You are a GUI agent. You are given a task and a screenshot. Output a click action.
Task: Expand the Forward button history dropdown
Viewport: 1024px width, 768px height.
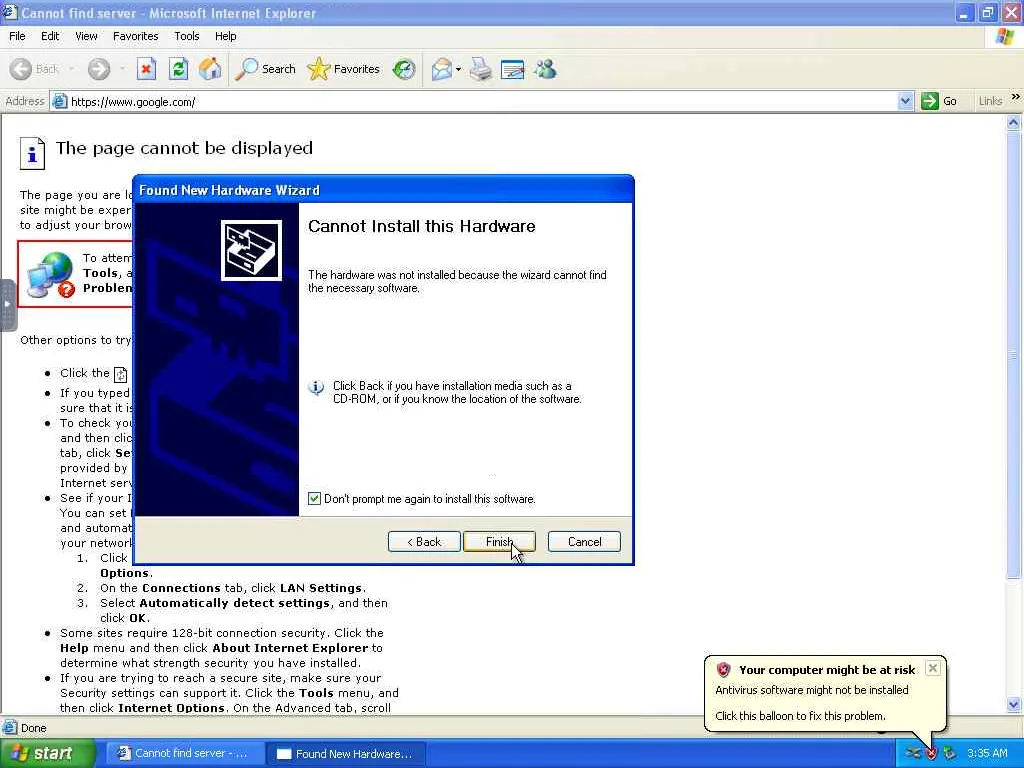122,69
